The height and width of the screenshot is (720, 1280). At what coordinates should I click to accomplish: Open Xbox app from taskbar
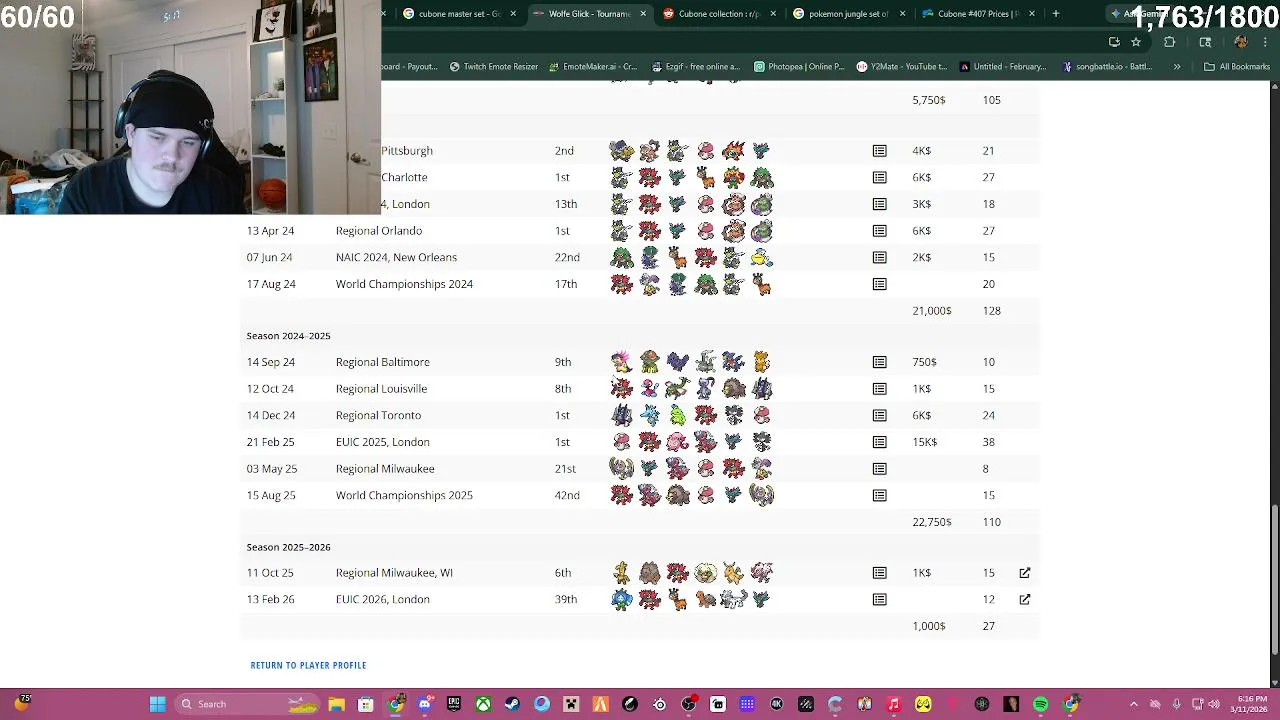483,704
